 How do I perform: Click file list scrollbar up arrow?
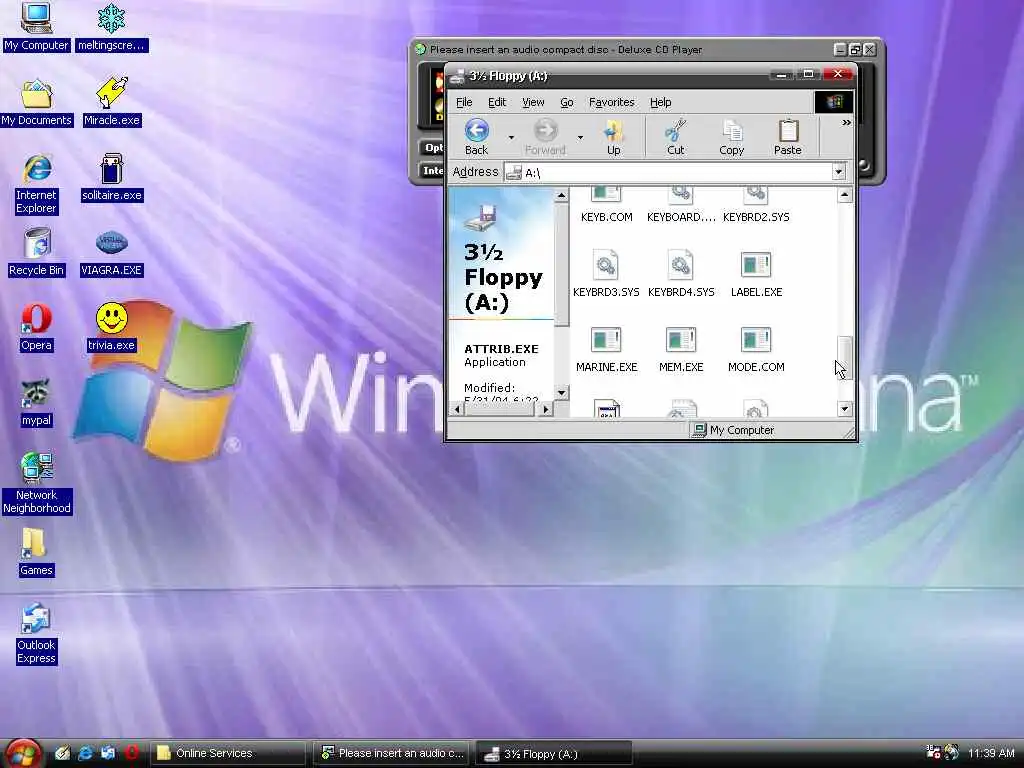(844, 195)
